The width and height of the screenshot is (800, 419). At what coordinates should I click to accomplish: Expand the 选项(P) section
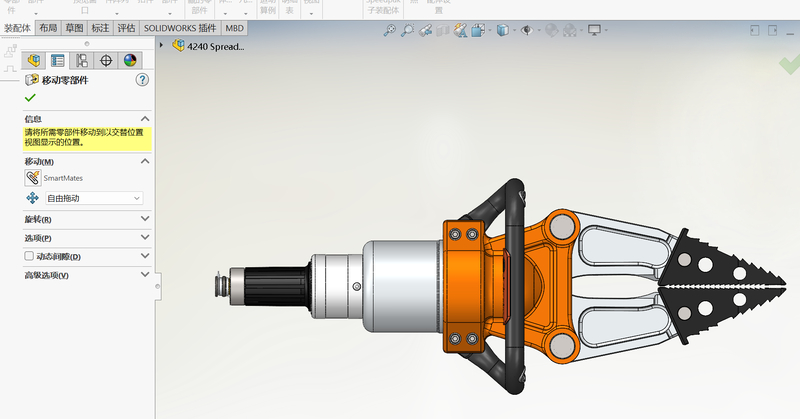pyautogui.click(x=145, y=238)
